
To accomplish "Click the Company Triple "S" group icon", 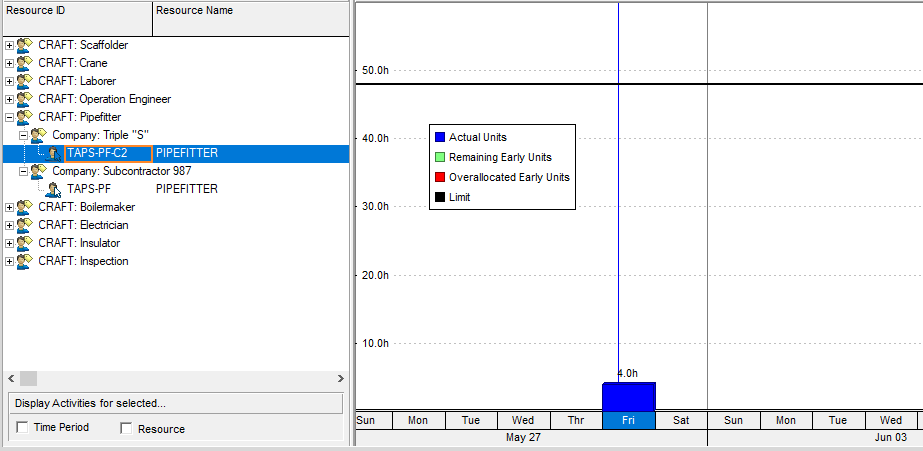I will pos(39,135).
